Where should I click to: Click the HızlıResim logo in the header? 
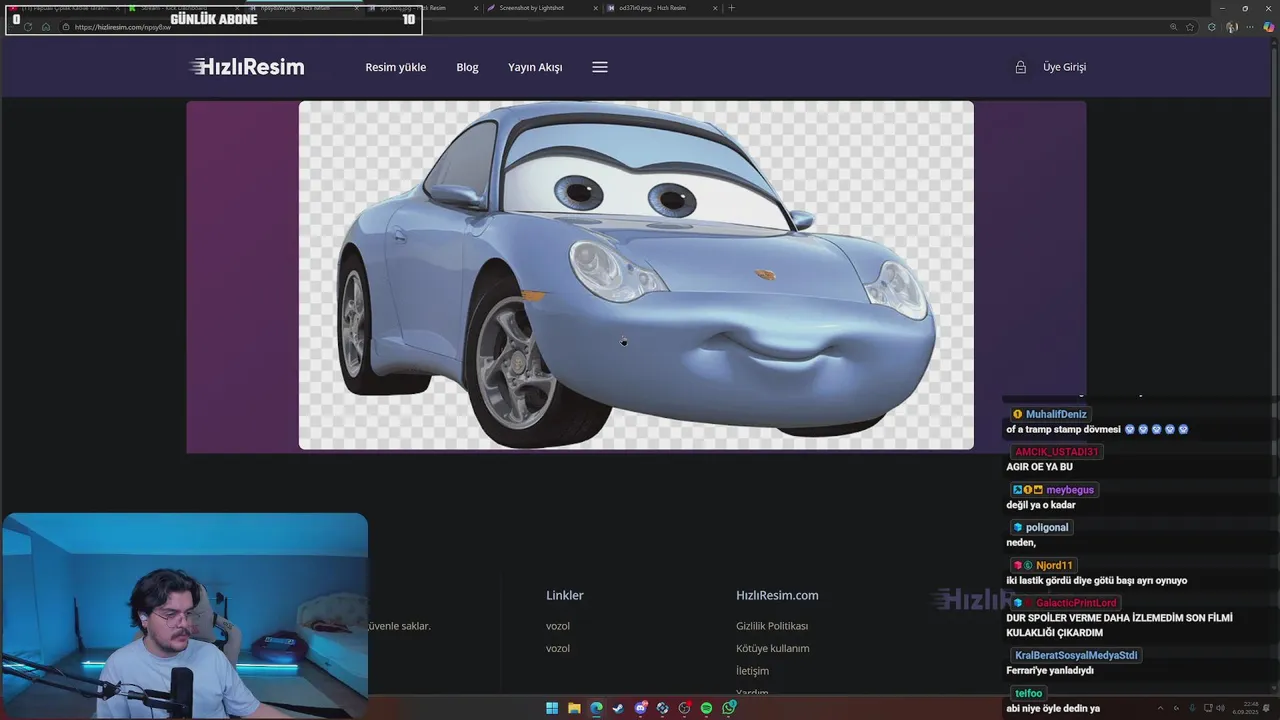pos(247,67)
